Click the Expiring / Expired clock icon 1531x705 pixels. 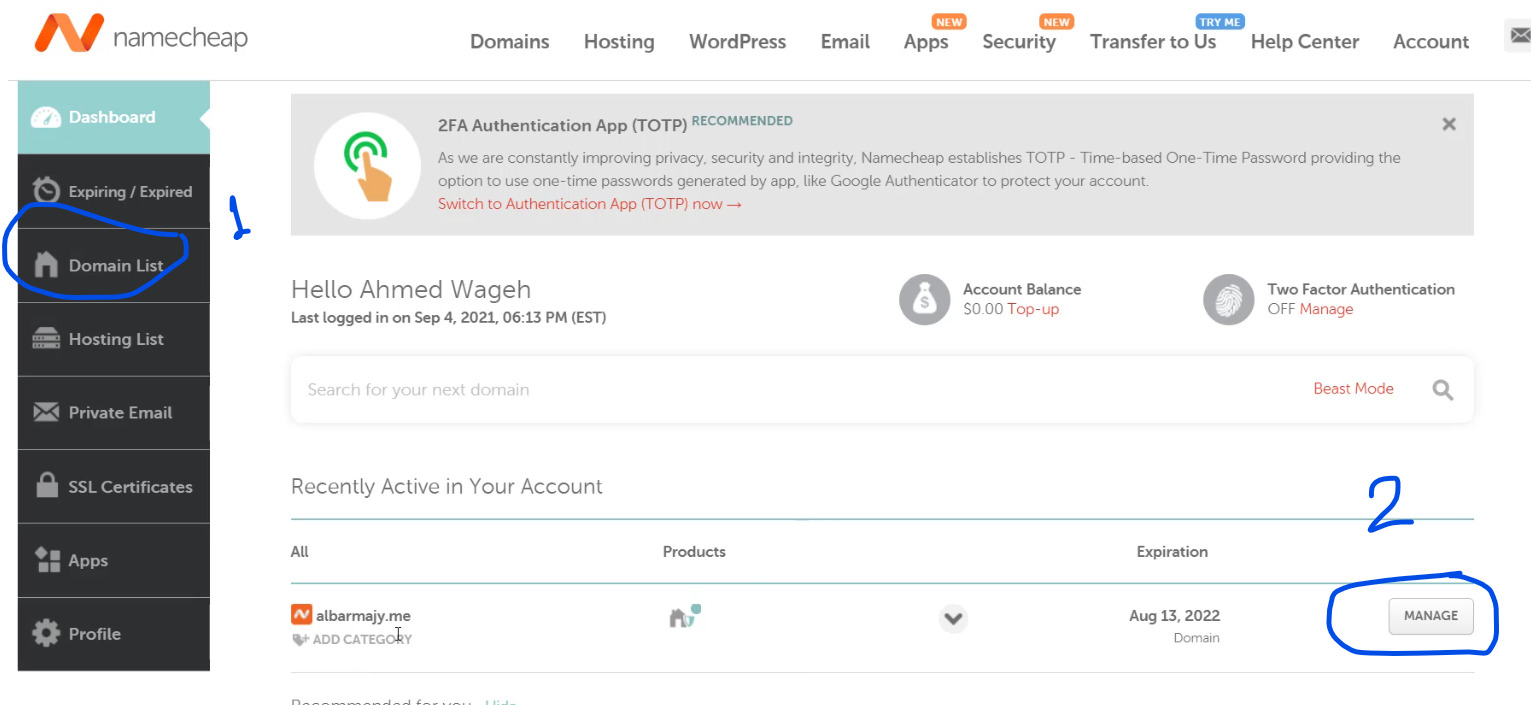[46, 191]
